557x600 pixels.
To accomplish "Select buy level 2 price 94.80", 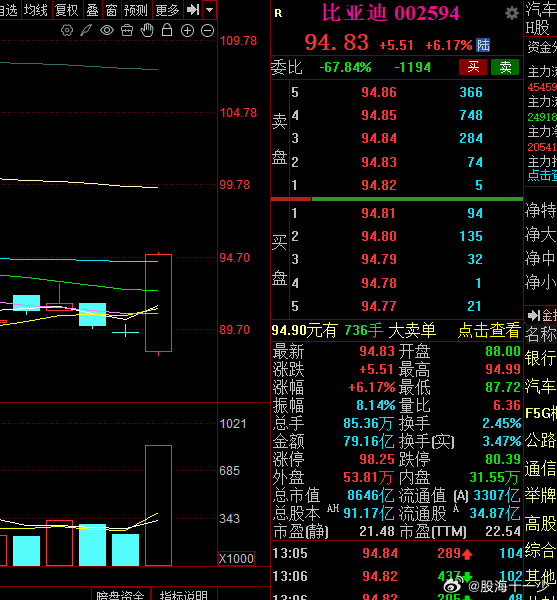I will (379, 236).
